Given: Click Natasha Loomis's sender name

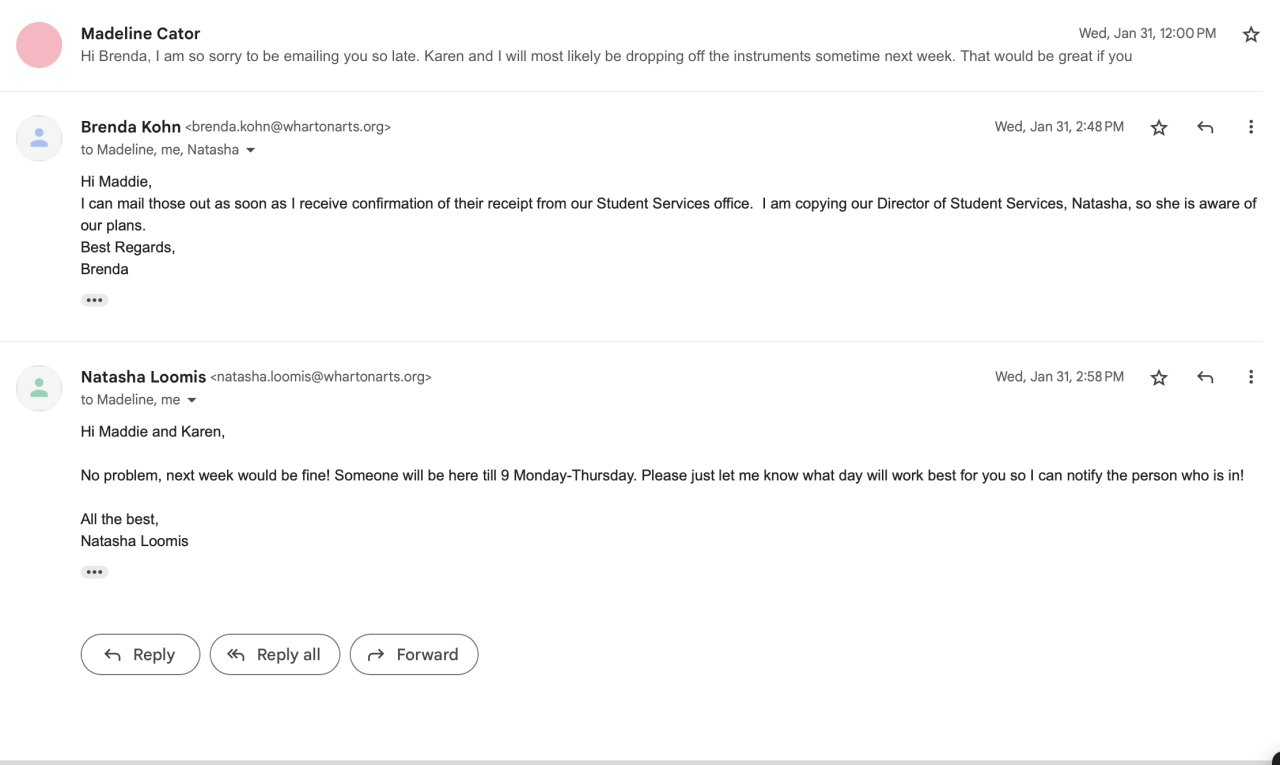Looking at the screenshot, I should tap(143, 377).
